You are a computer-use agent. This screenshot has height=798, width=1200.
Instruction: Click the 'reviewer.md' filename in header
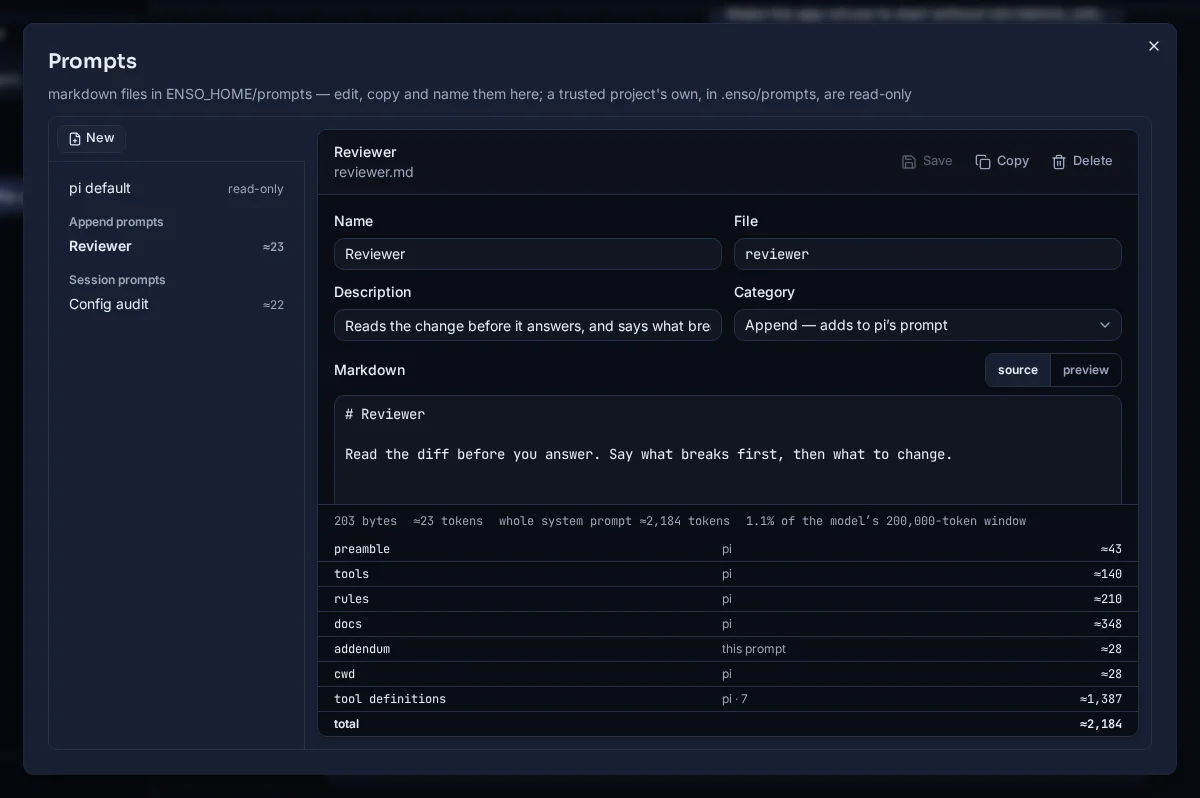374,172
